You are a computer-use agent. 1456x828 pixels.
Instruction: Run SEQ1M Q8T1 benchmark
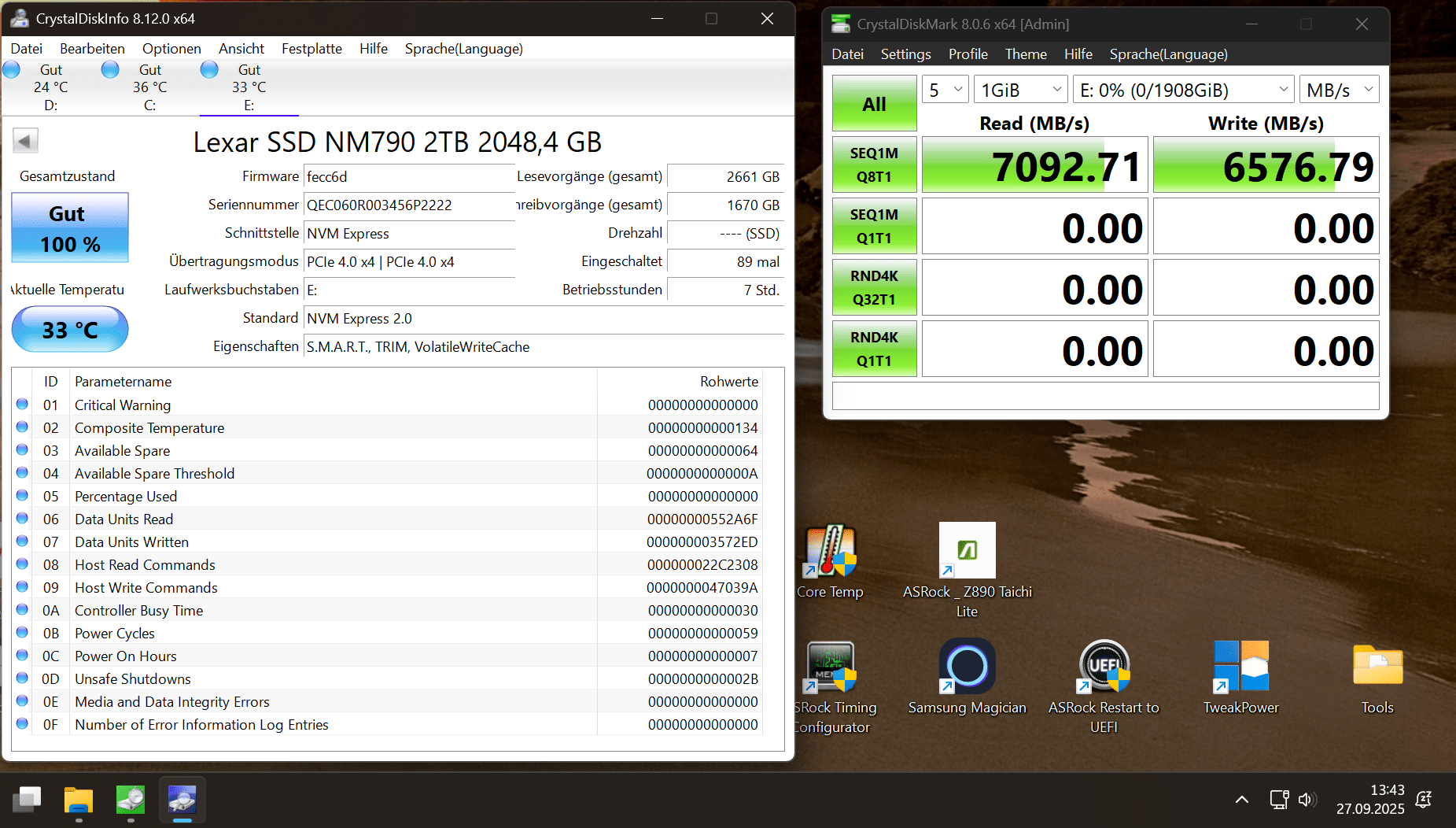click(x=875, y=164)
